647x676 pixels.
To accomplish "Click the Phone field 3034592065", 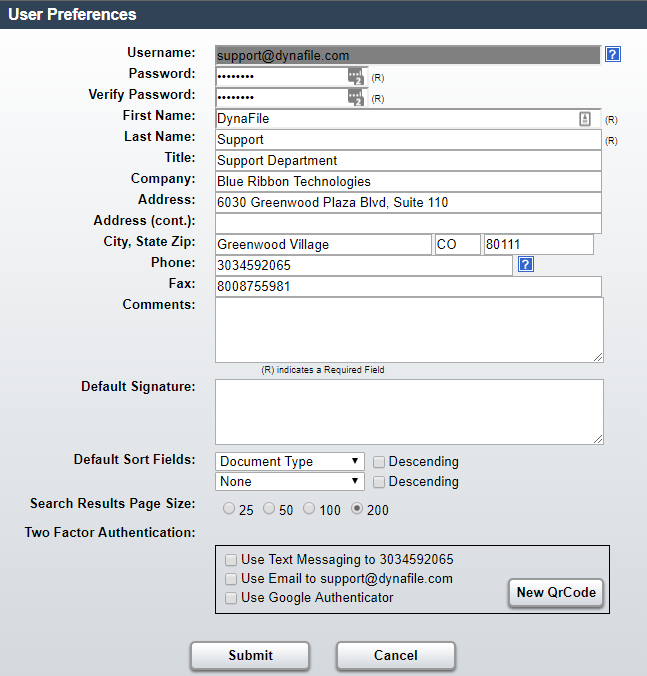I will click(364, 266).
